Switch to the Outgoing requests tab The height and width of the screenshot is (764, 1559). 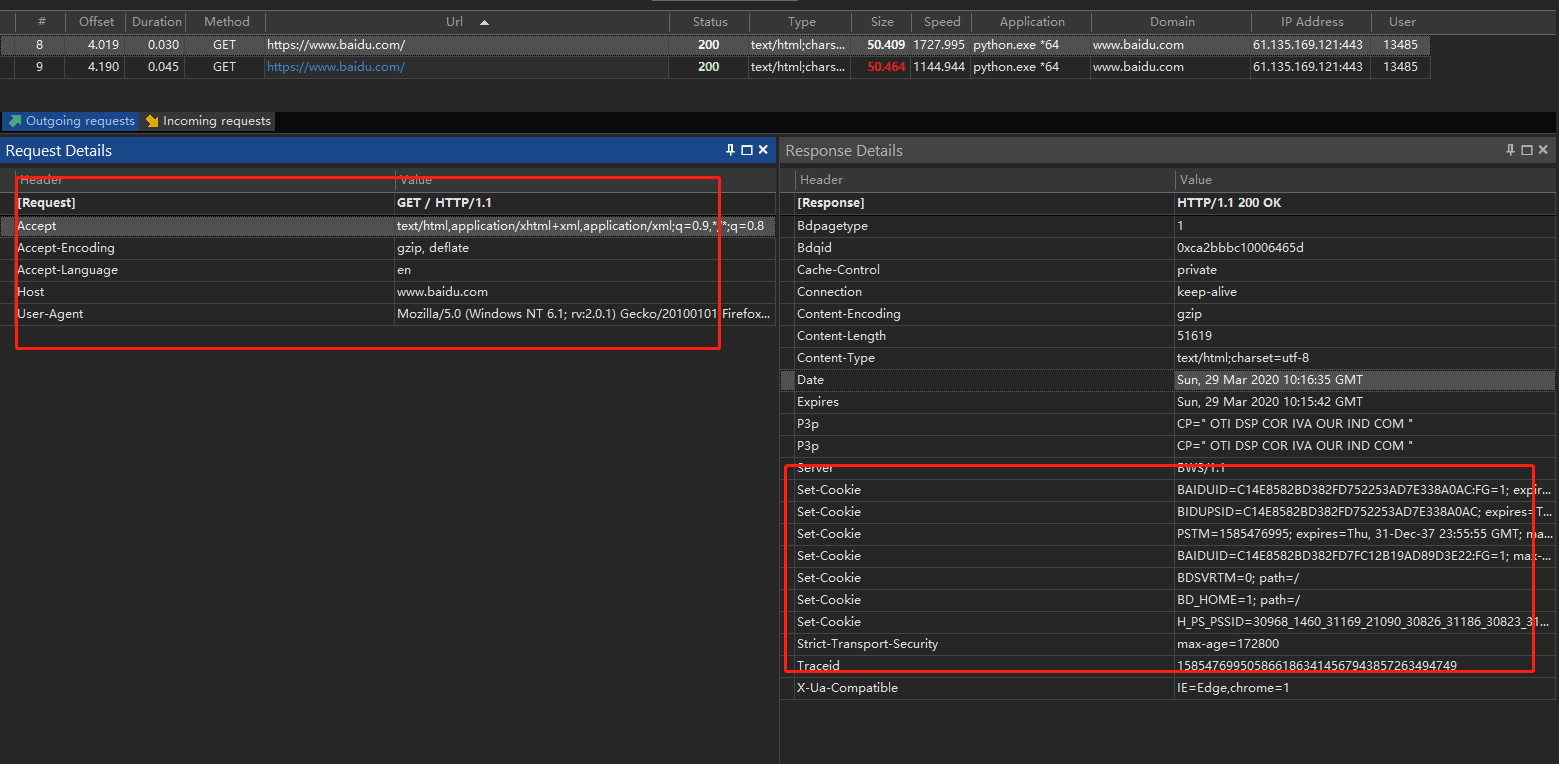70,120
